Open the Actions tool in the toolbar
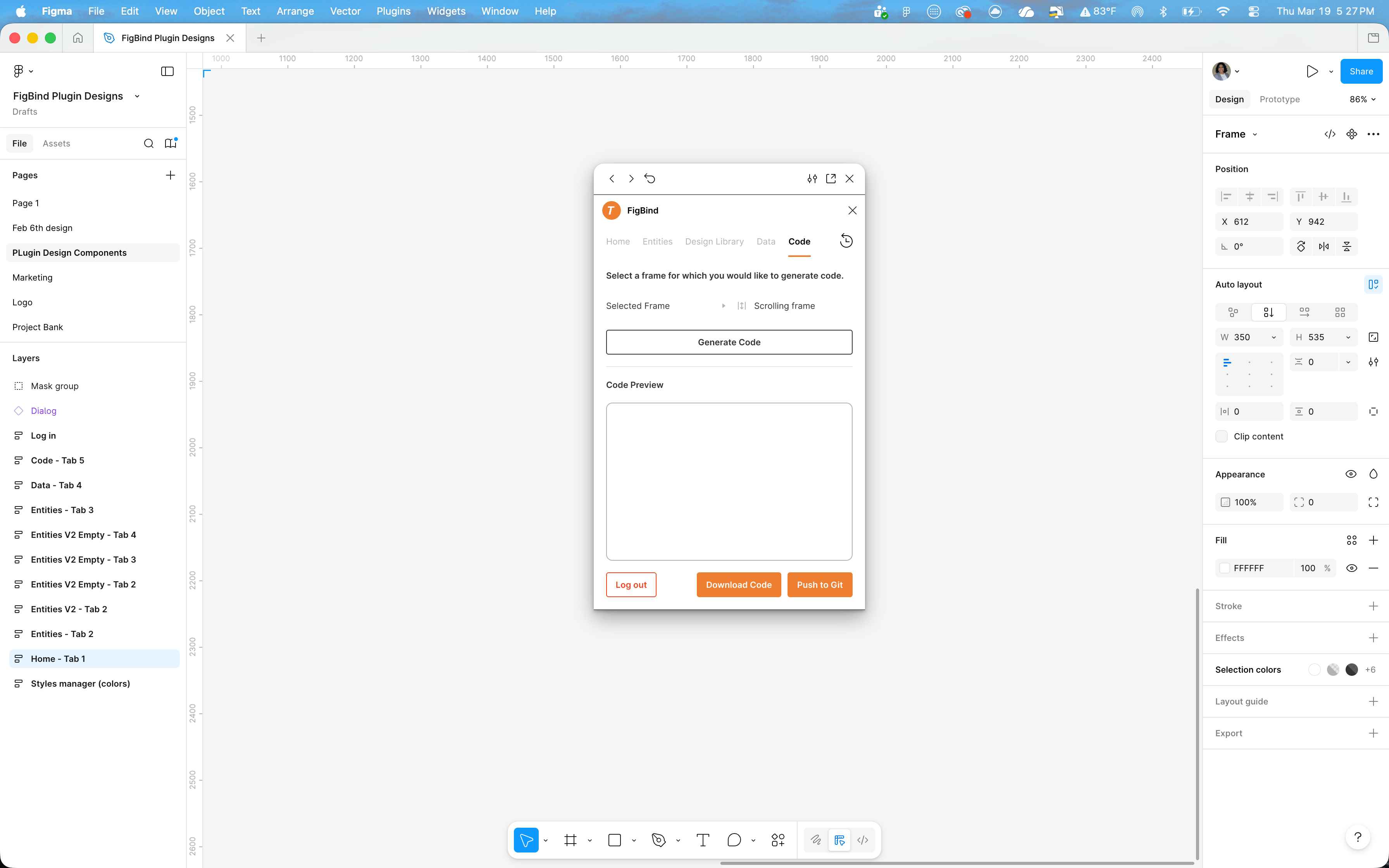Screen dimensions: 1389x868 pyautogui.click(x=778, y=840)
